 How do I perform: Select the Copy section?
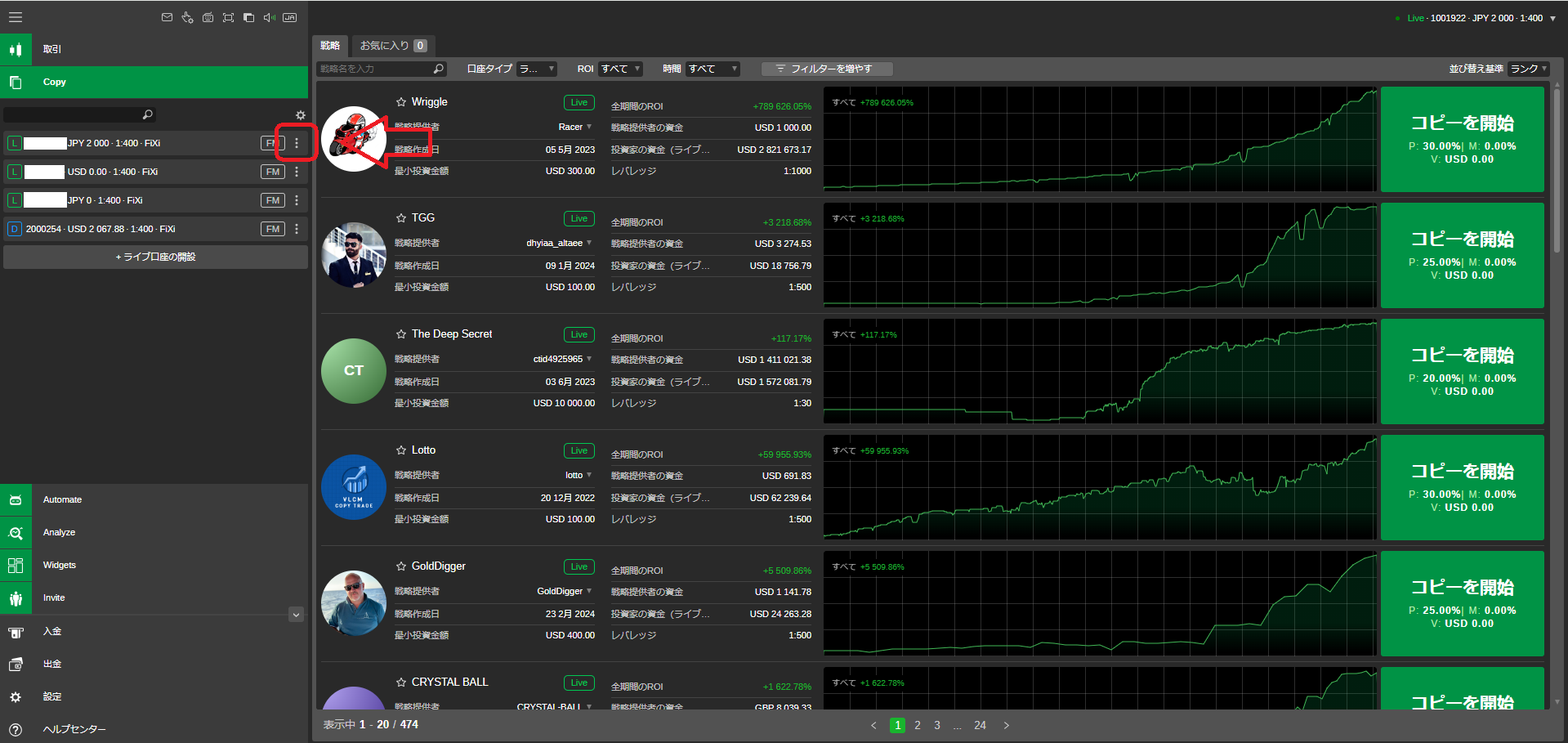(x=154, y=82)
